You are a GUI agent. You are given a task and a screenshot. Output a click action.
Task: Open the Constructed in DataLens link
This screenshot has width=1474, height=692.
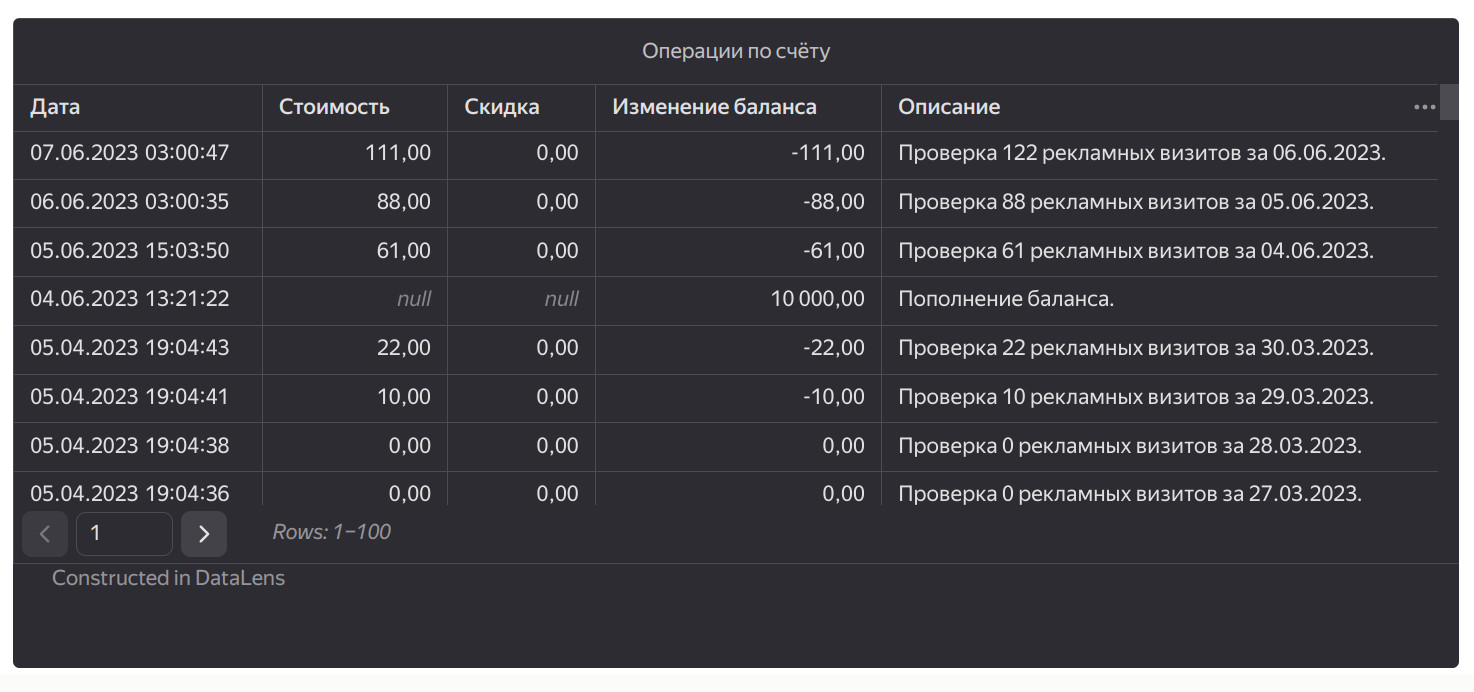pyautogui.click(x=168, y=577)
